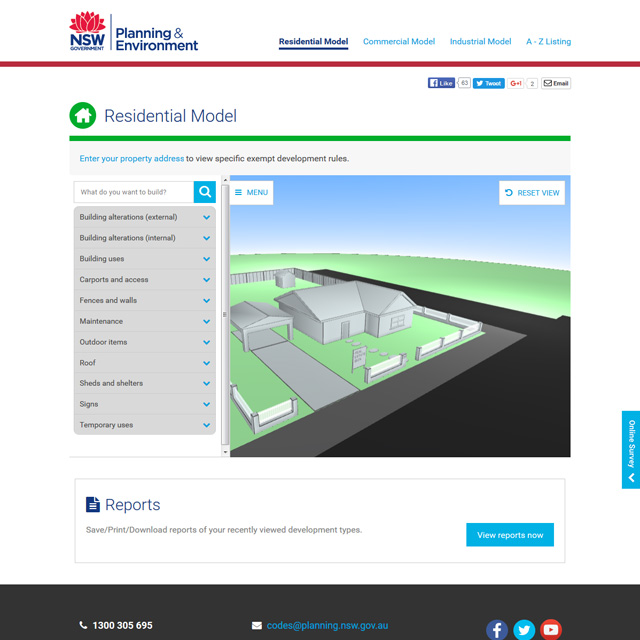Open the Twitter page from footer icon
The image size is (640, 640).
(x=524, y=630)
